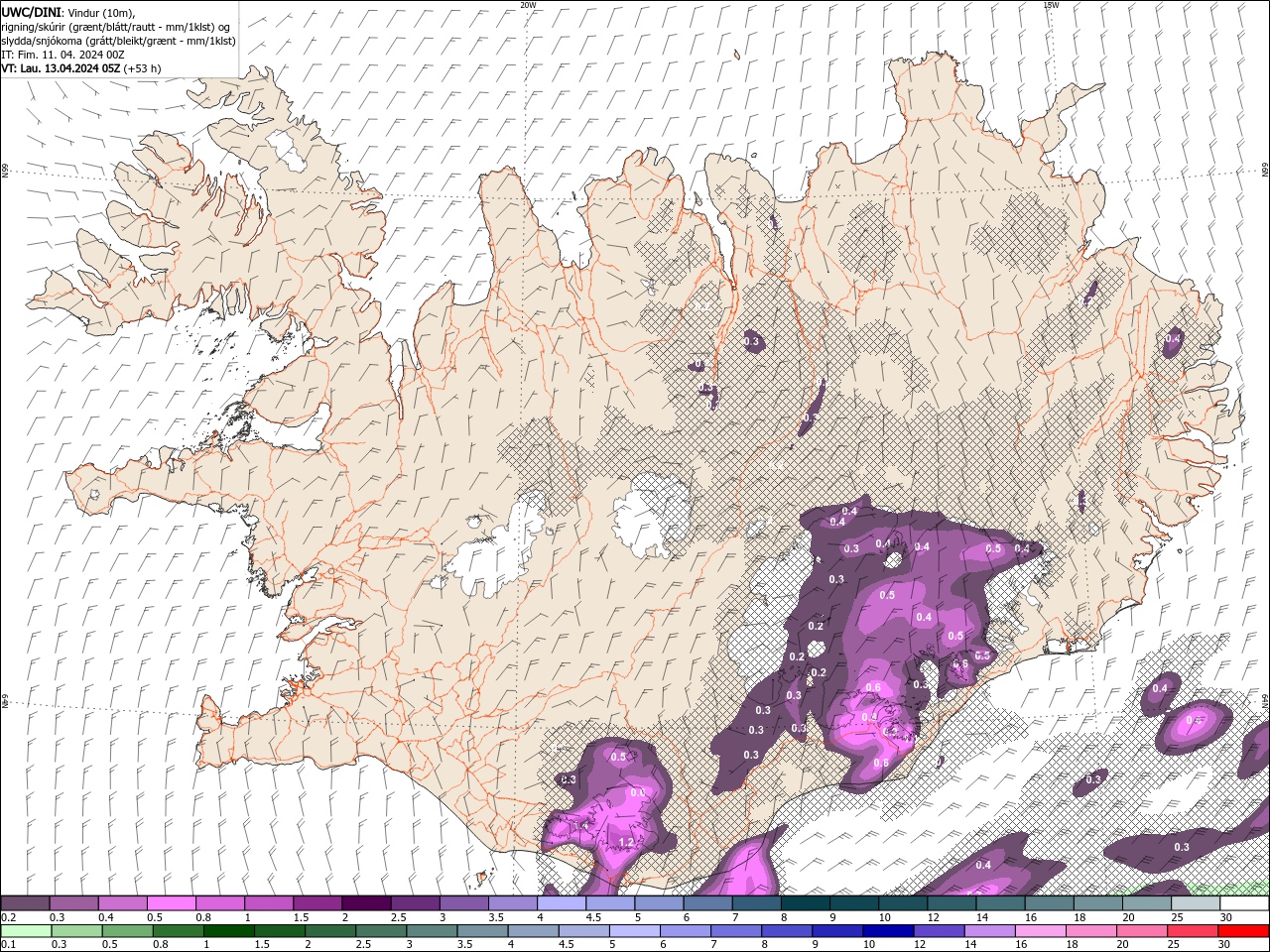Select the 0.5 green swatch in lower rain scale

(x=126, y=931)
